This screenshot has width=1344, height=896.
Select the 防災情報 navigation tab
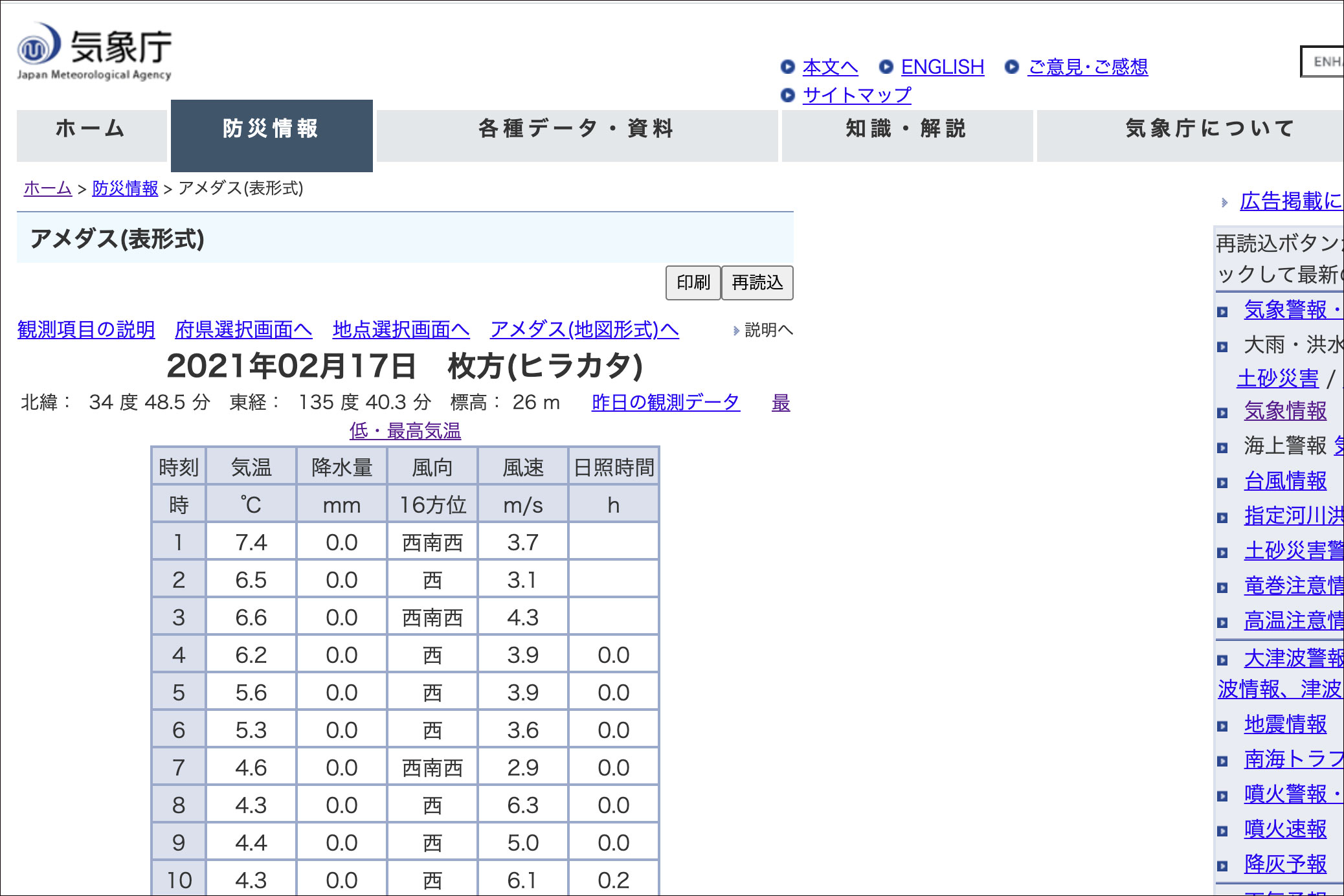271,129
